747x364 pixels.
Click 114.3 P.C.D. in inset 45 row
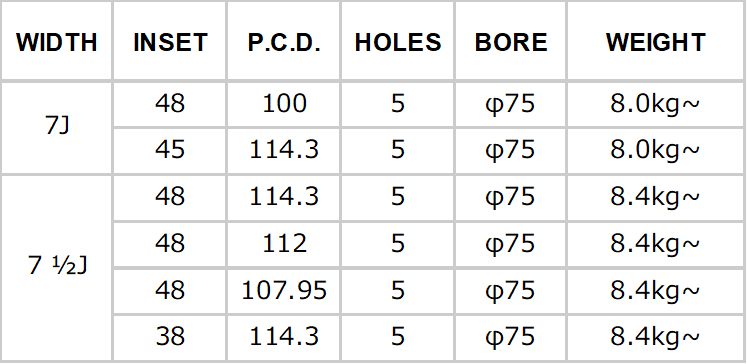pos(284,151)
